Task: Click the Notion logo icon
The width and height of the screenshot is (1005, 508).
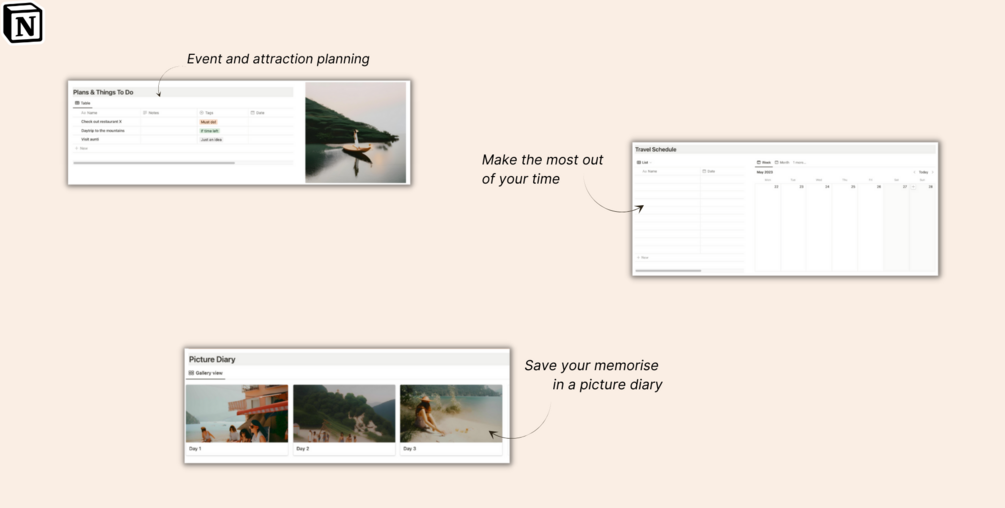Action: point(23,23)
